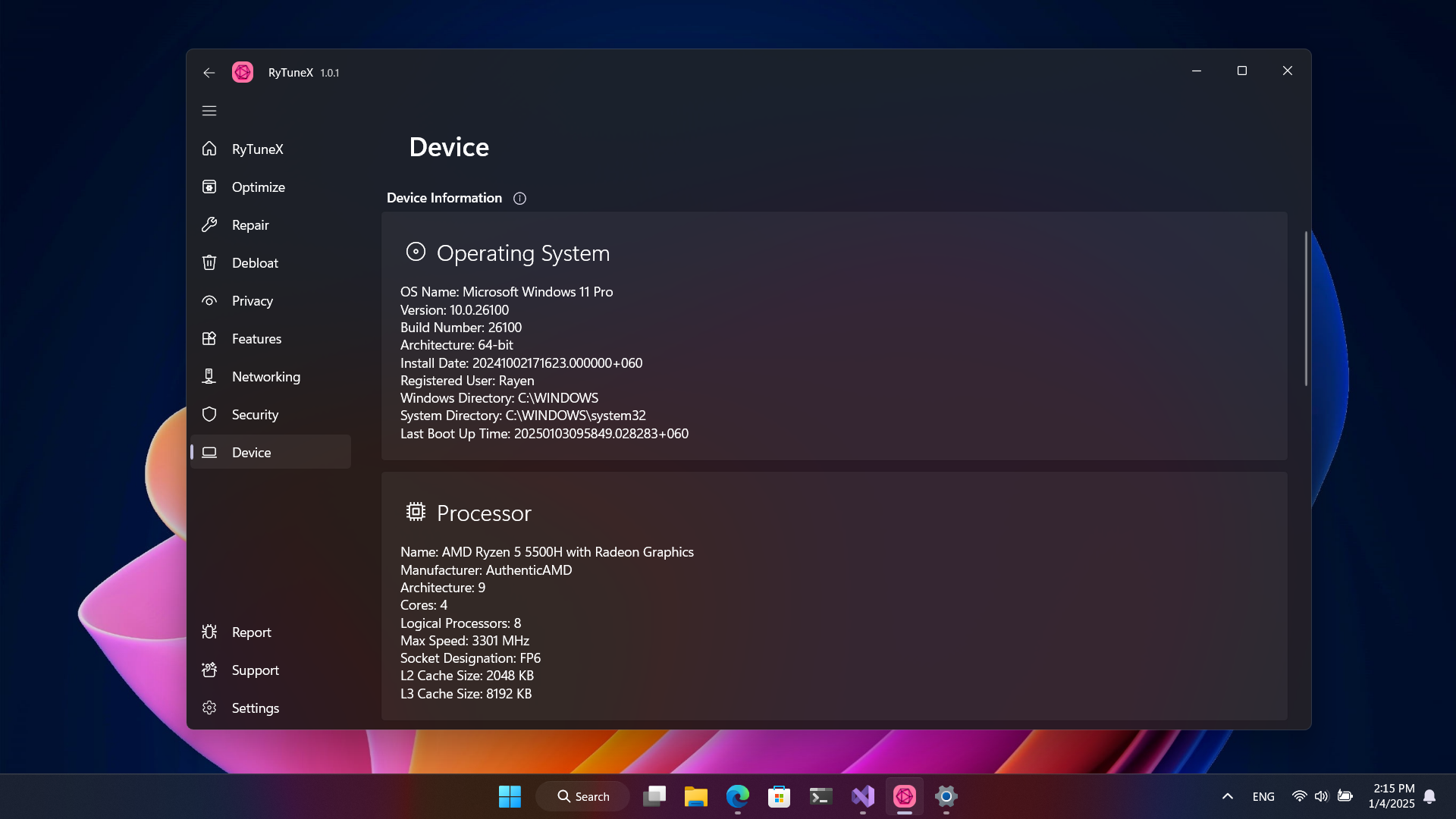The image size is (1456, 819).
Task: Click the L3 Cache Size line
Action: [x=466, y=694]
